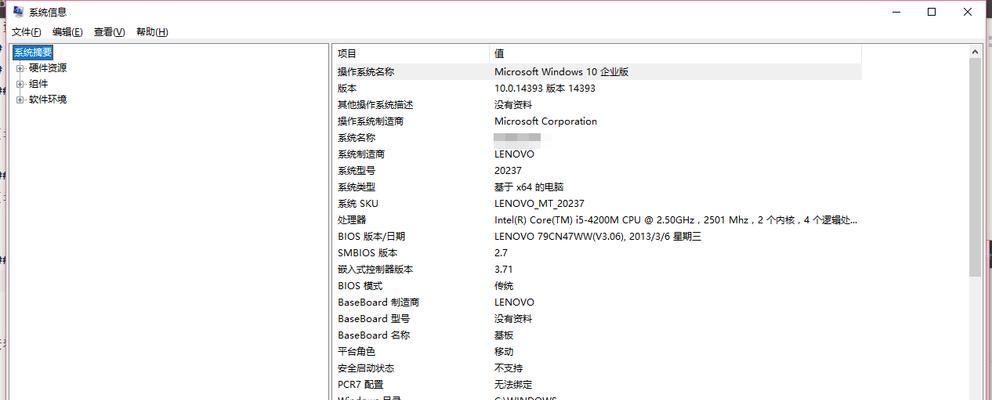
Task: Select the 系统制造商 row
Action: click(597, 154)
